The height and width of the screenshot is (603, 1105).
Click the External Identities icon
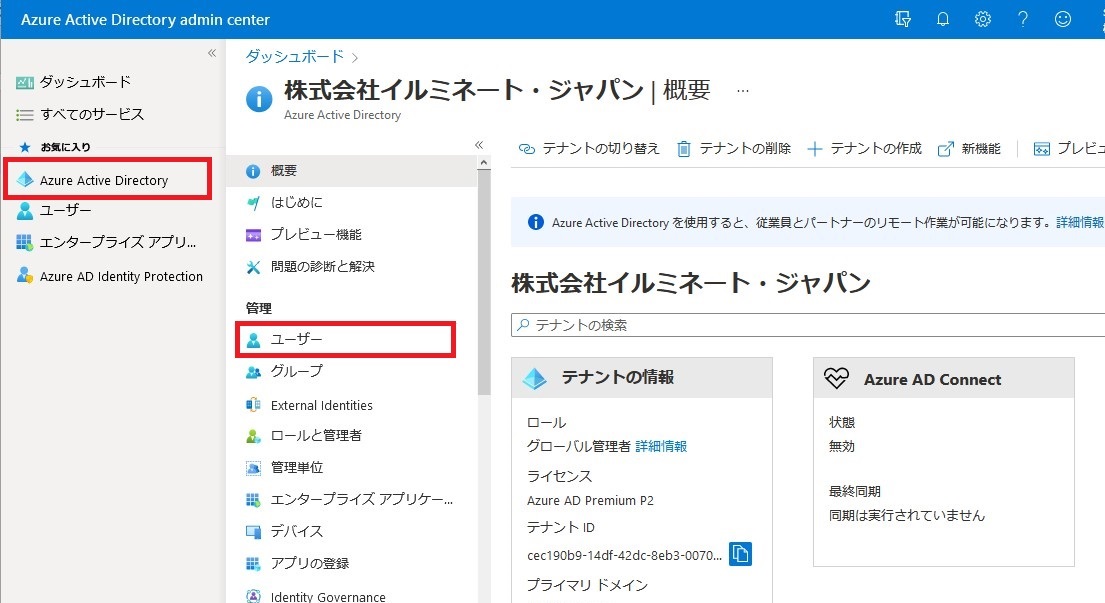pos(253,405)
